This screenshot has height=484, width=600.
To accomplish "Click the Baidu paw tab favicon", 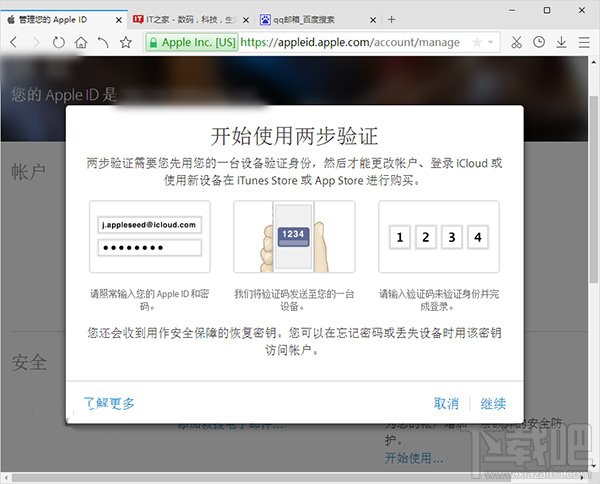I will pyautogui.click(x=265, y=20).
